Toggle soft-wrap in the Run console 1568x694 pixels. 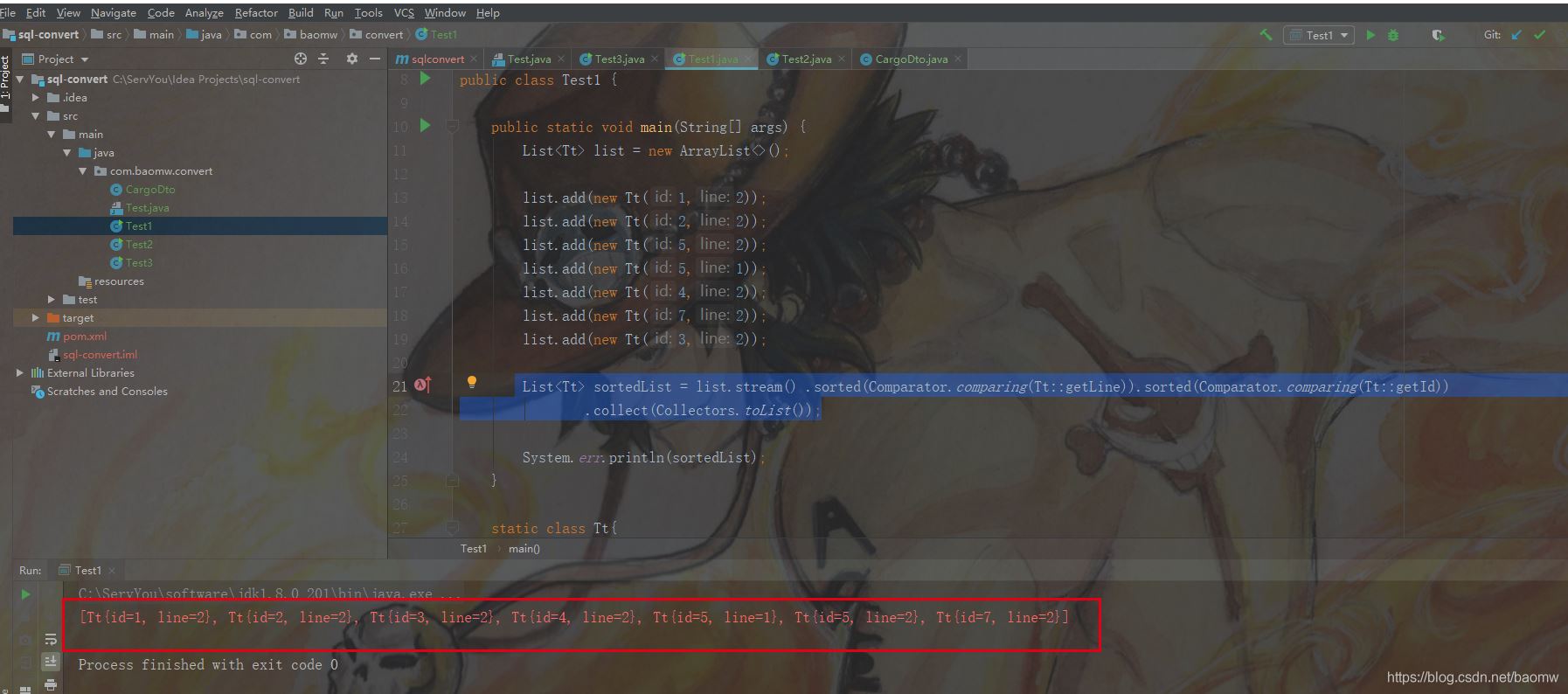tap(51, 639)
